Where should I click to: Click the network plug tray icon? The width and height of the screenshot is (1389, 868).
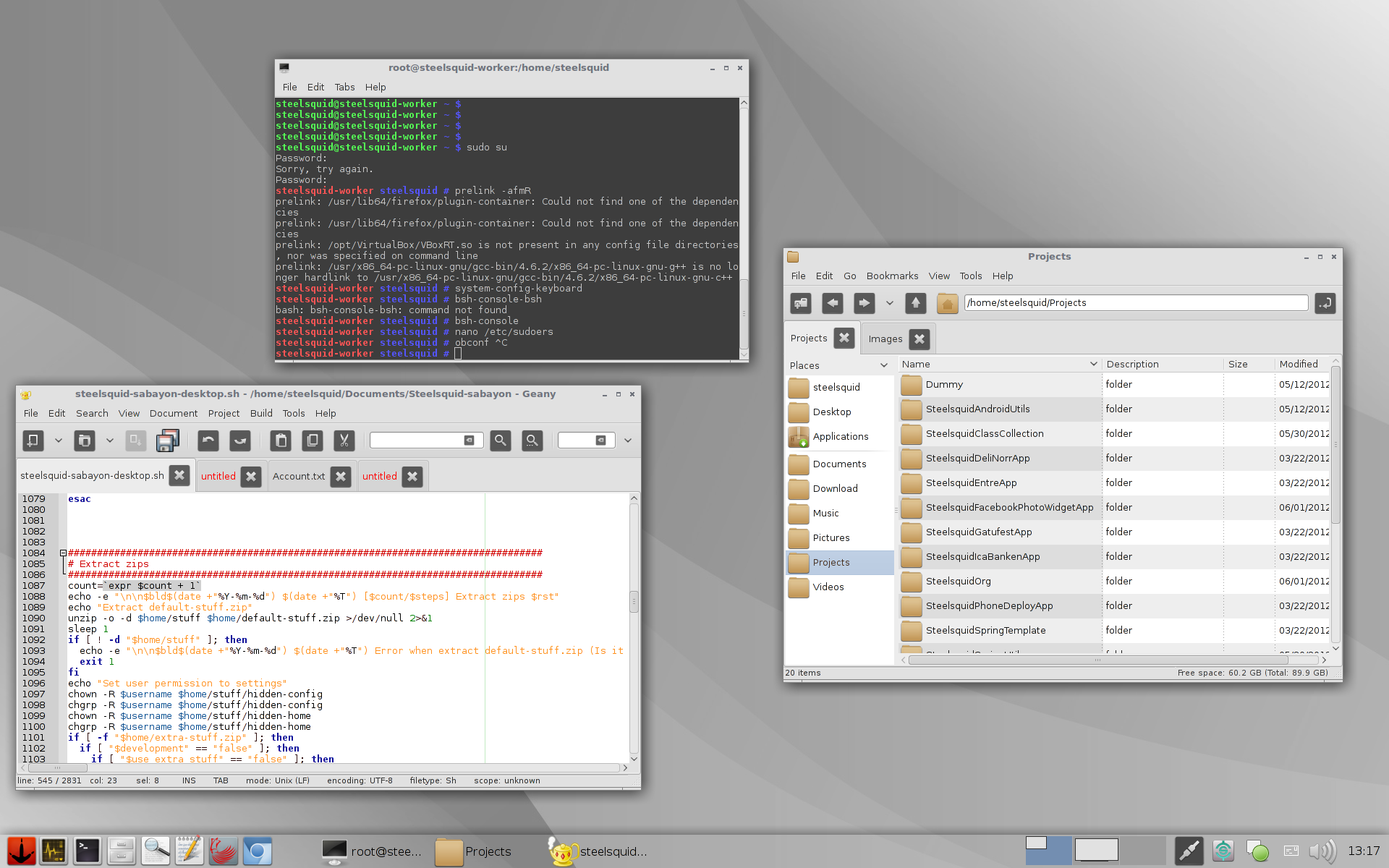[1189, 851]
